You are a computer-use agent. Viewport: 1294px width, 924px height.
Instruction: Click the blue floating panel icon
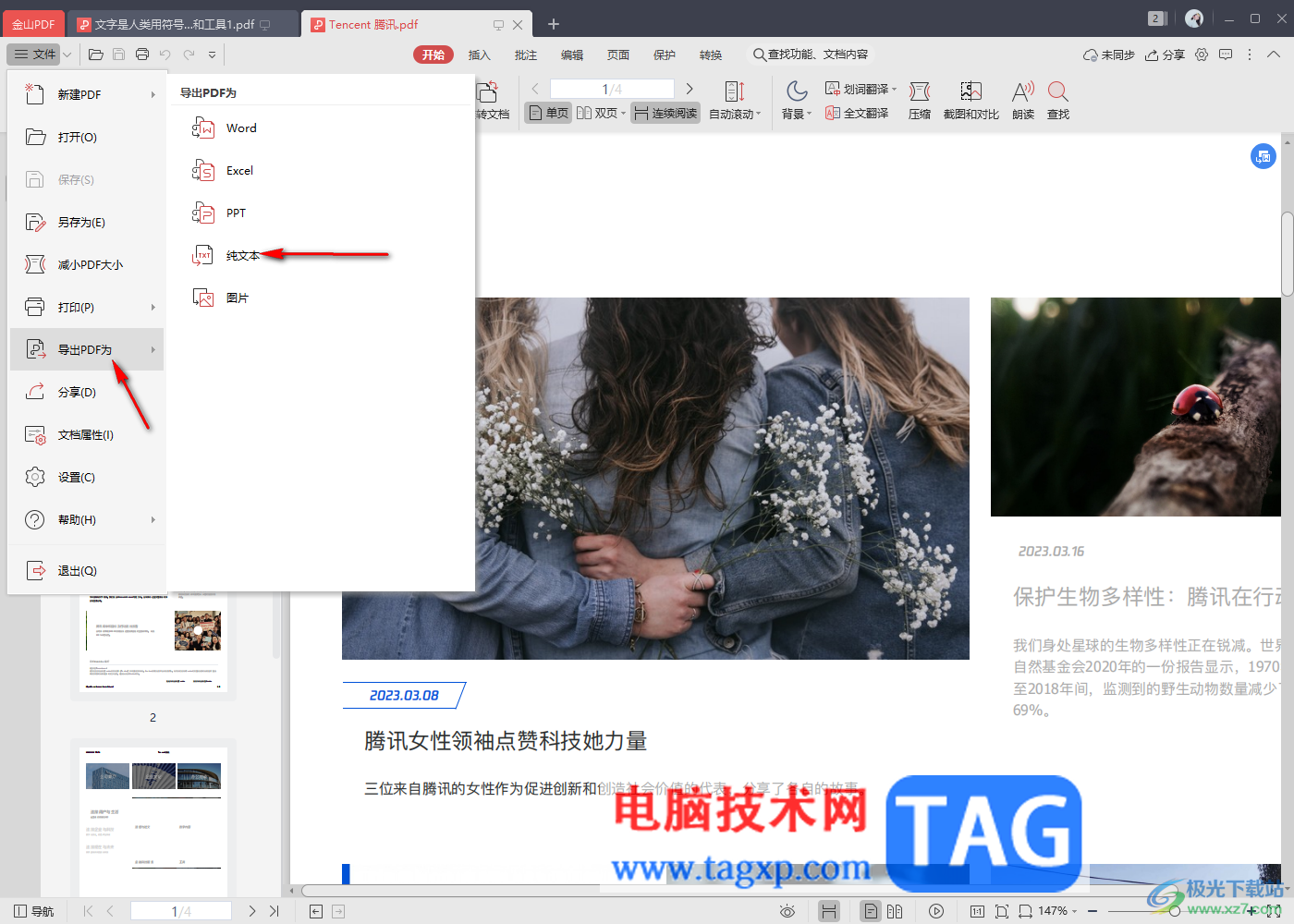tap(1263, 156)
